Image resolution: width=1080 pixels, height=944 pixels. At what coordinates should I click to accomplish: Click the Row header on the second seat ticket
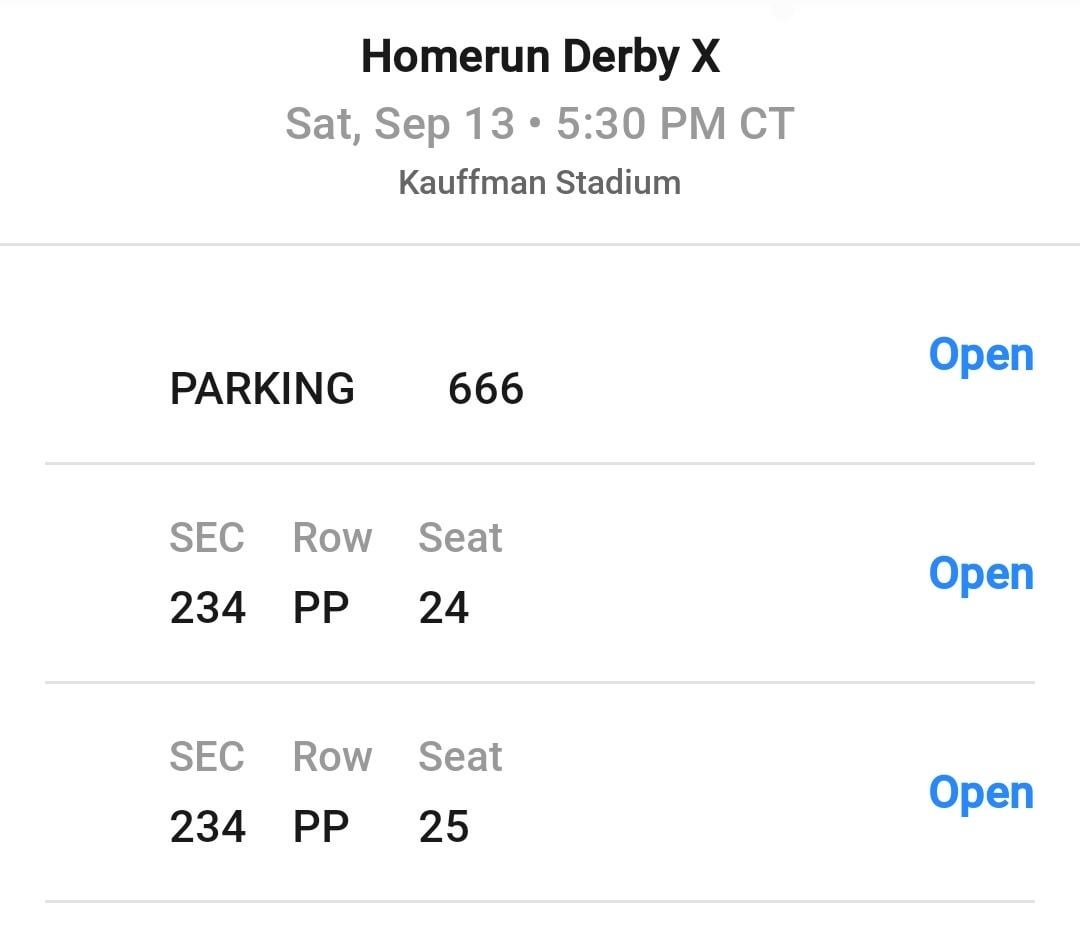click(332, 756)
